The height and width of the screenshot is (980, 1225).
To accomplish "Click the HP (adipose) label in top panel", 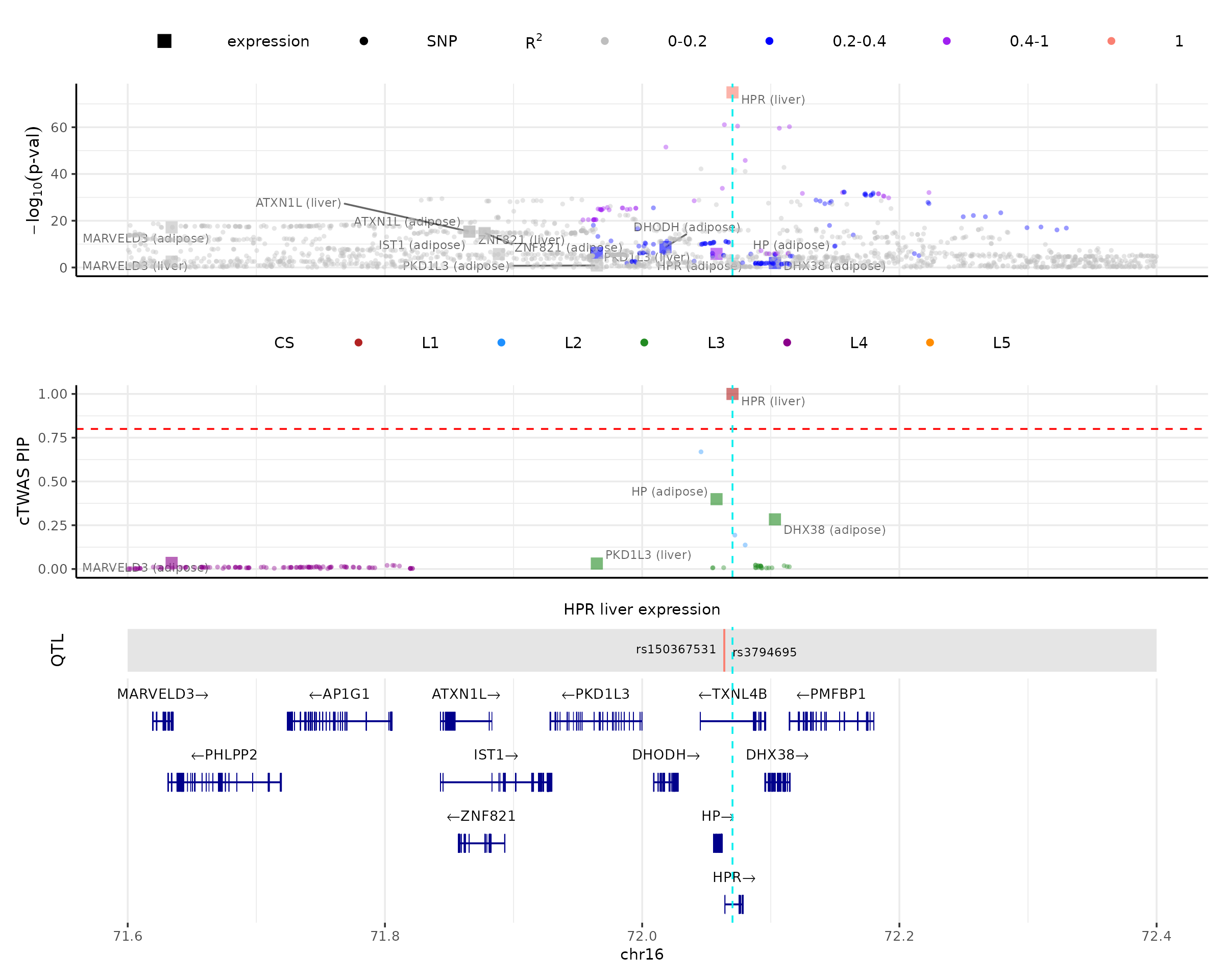I will (x=792, y=245).
